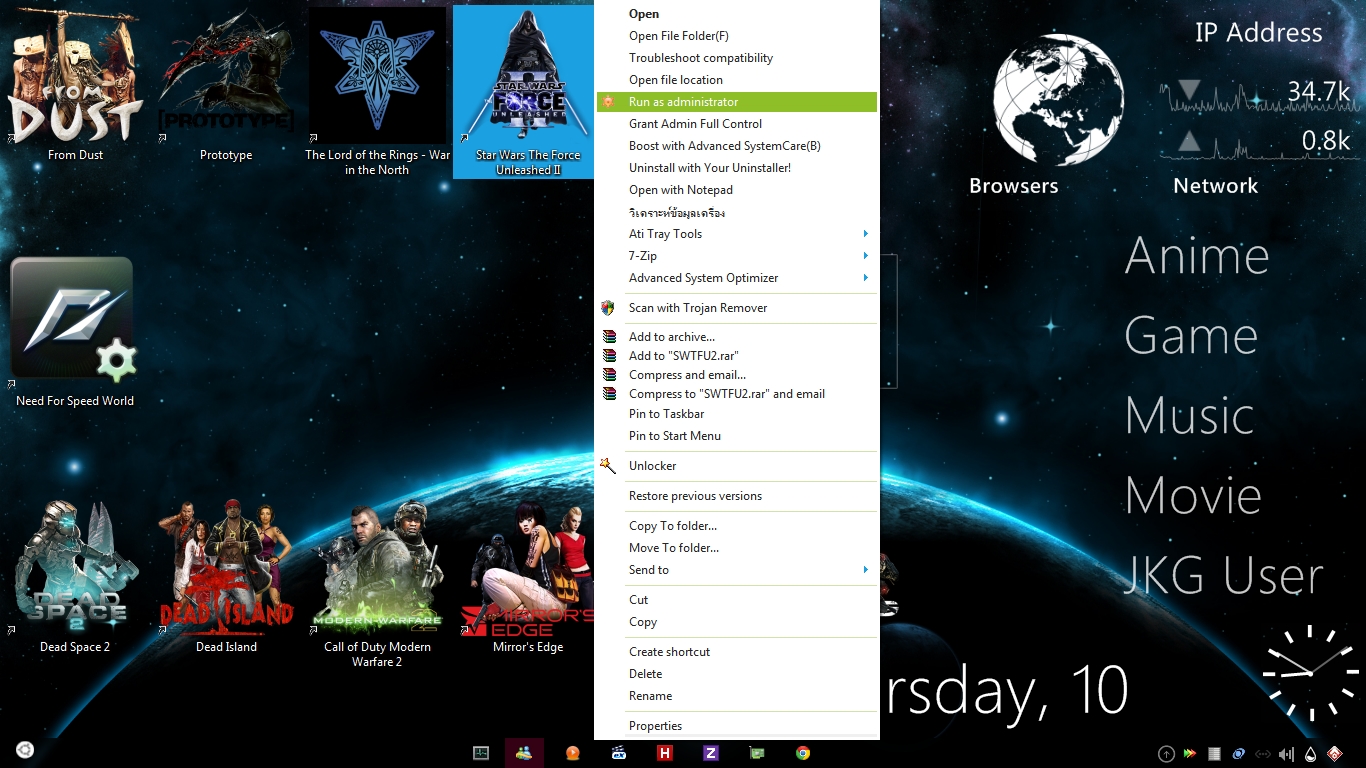
Task: Select Run as administrator
Action: coord(737,102)
